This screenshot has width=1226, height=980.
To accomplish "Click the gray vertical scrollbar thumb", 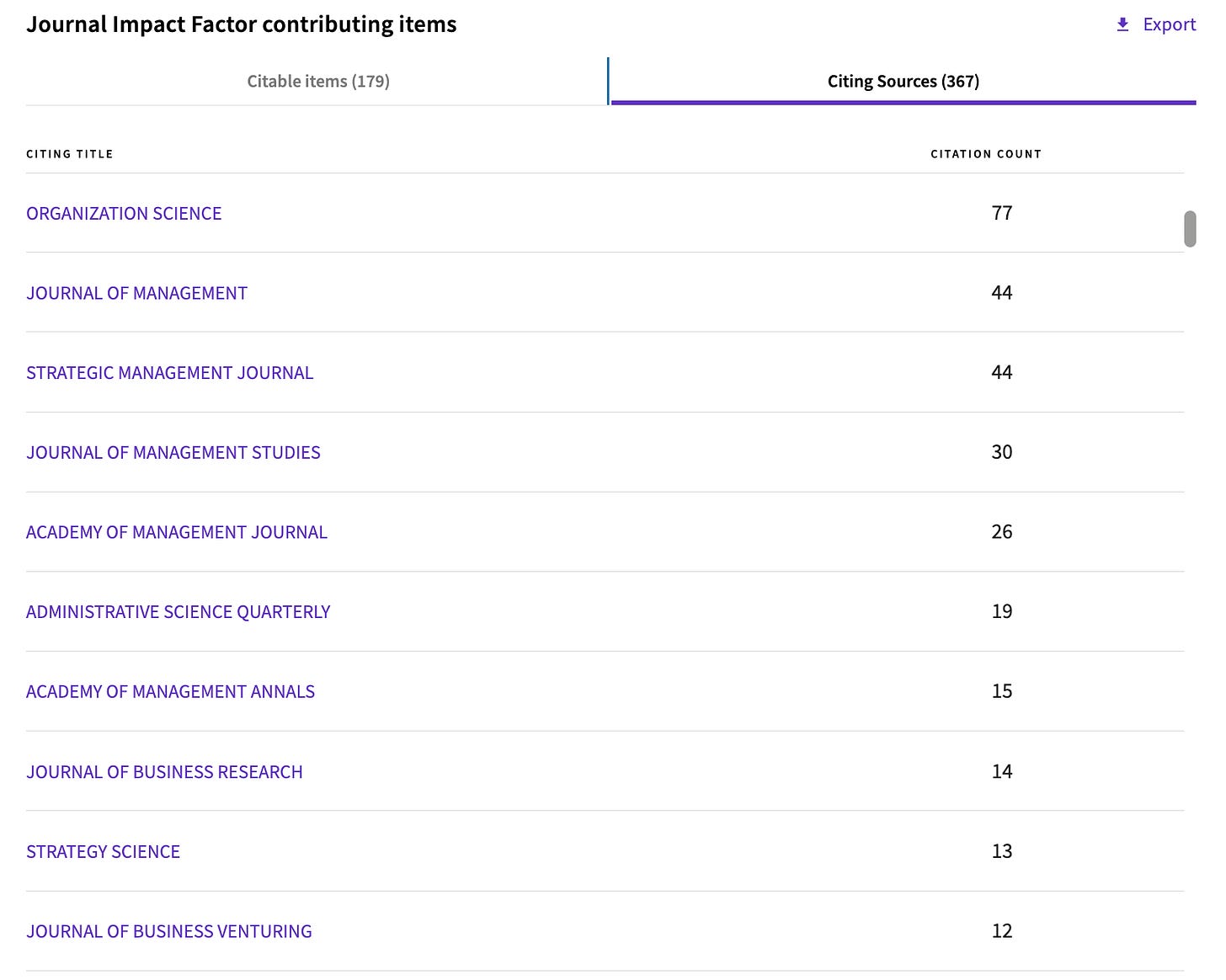I will point(1190,229).
